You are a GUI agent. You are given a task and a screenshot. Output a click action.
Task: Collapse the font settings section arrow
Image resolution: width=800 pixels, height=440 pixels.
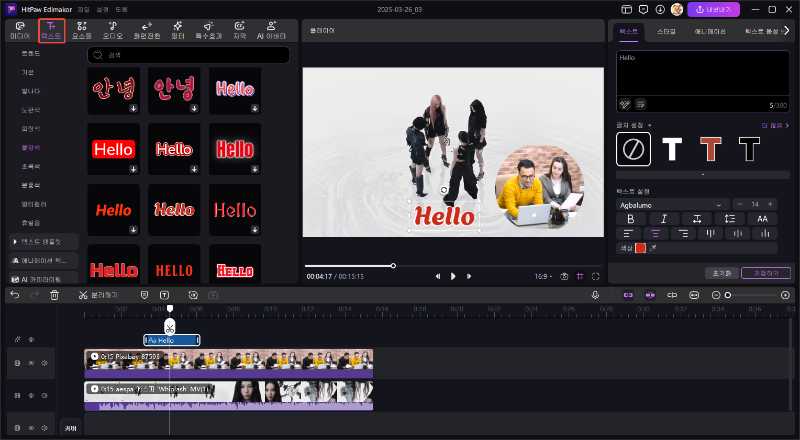[649, 126]
